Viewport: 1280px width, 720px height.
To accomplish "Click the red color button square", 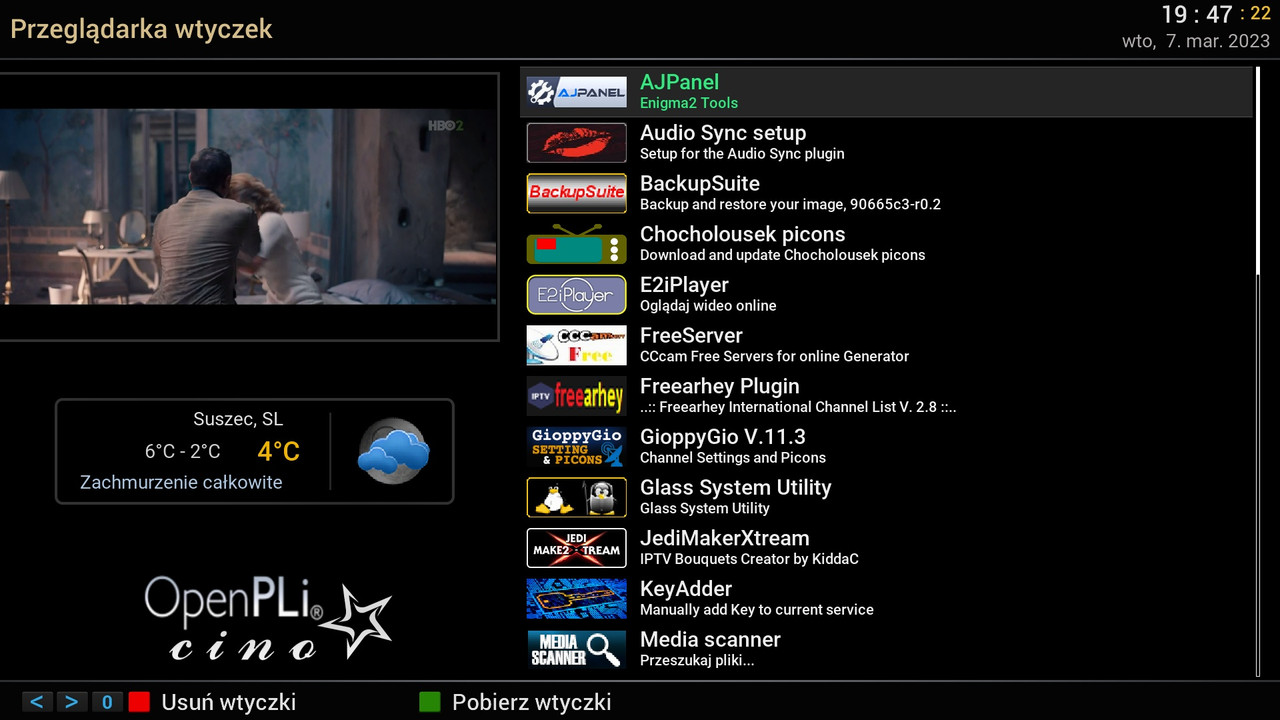I will pyautogui.click(x=139, y=702).
